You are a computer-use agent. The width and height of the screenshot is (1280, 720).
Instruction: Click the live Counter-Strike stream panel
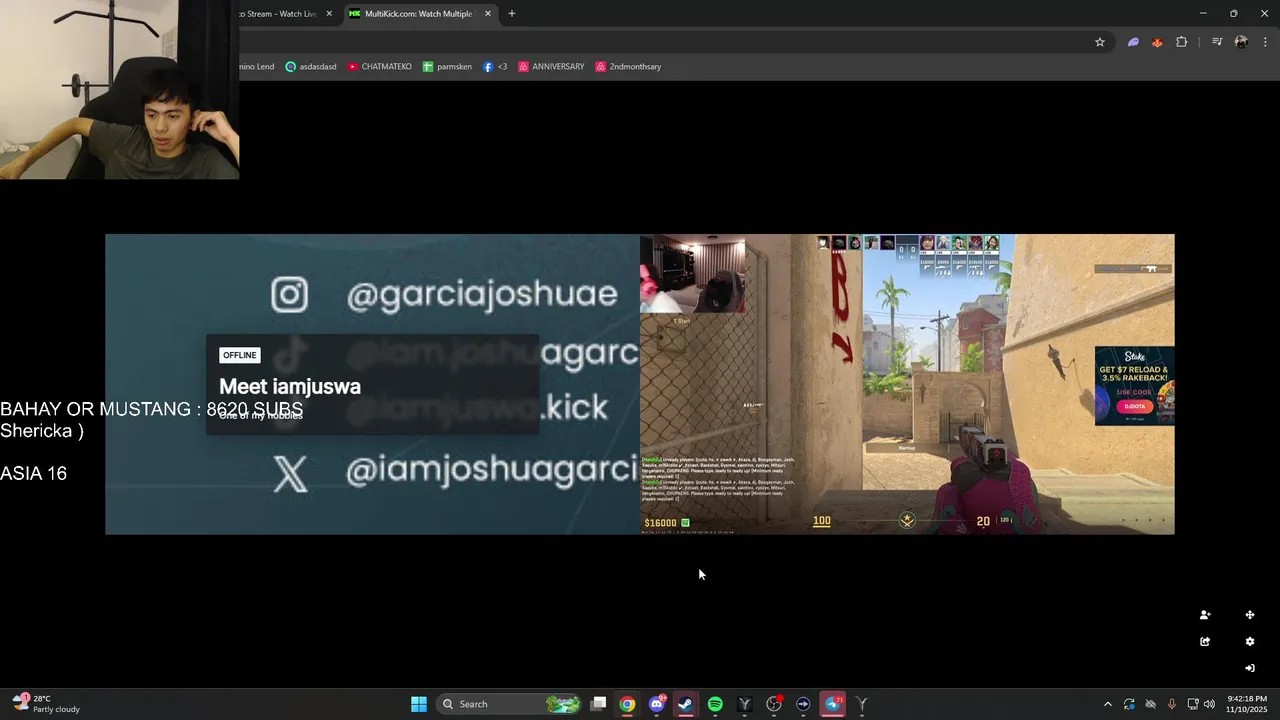tap(907, 384)
